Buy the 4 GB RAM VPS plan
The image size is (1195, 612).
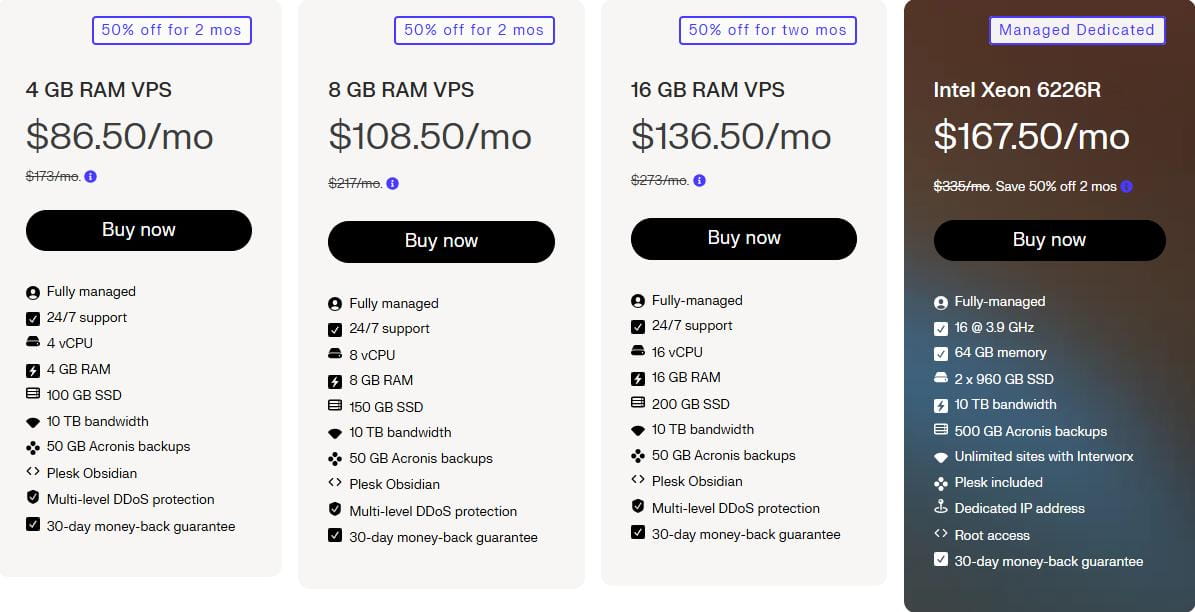[139, 230]
